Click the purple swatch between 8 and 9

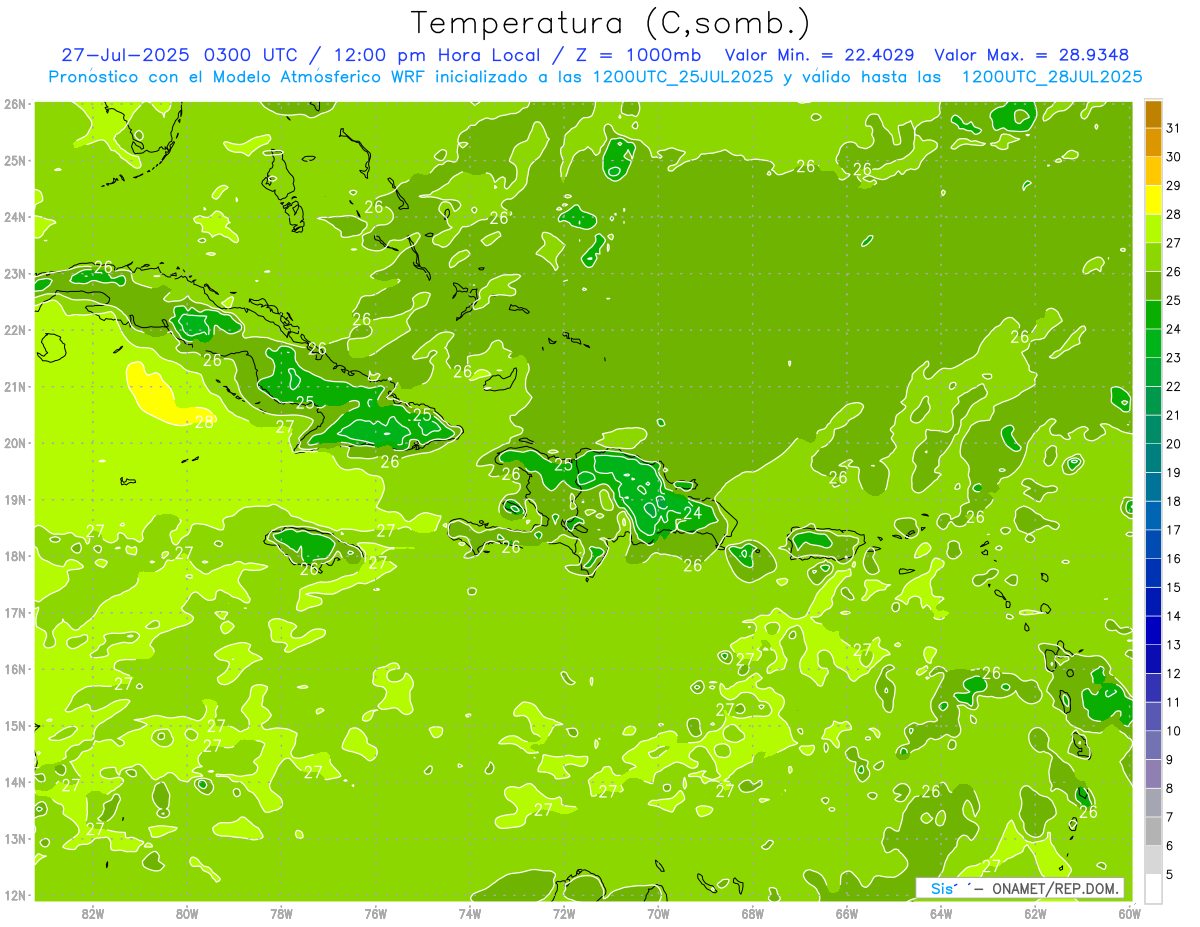point(1153,773)
